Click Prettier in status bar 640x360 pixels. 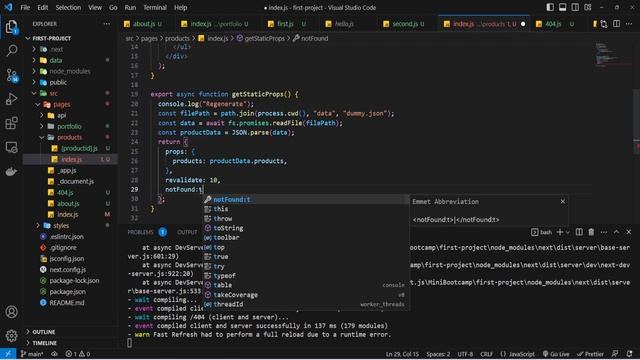(x=590, y=354)
